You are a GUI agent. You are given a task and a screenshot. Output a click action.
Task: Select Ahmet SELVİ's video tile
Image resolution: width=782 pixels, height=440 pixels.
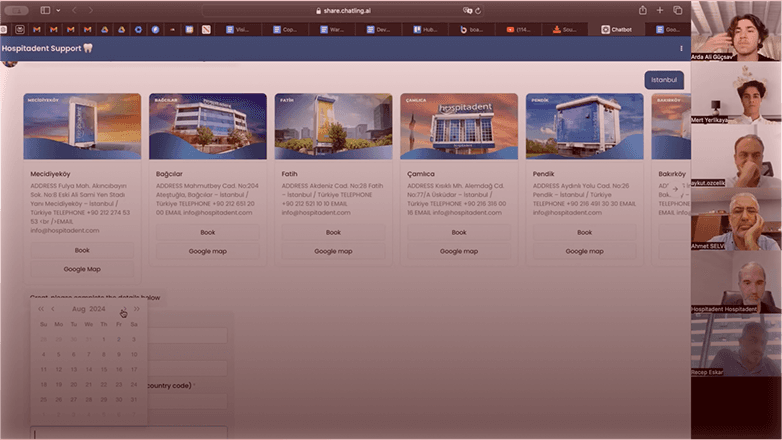tap(736, 219)
